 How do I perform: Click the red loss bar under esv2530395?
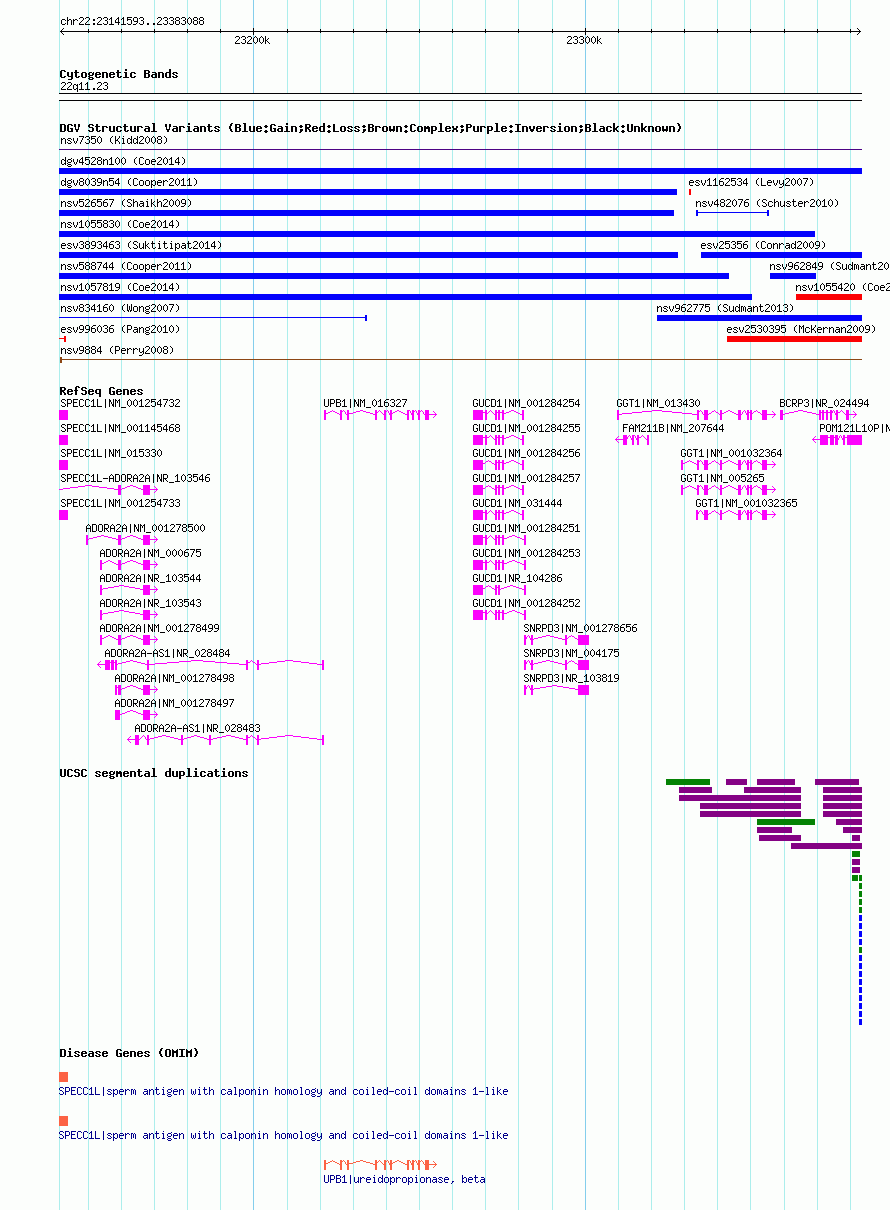click(x=794, y=339)
